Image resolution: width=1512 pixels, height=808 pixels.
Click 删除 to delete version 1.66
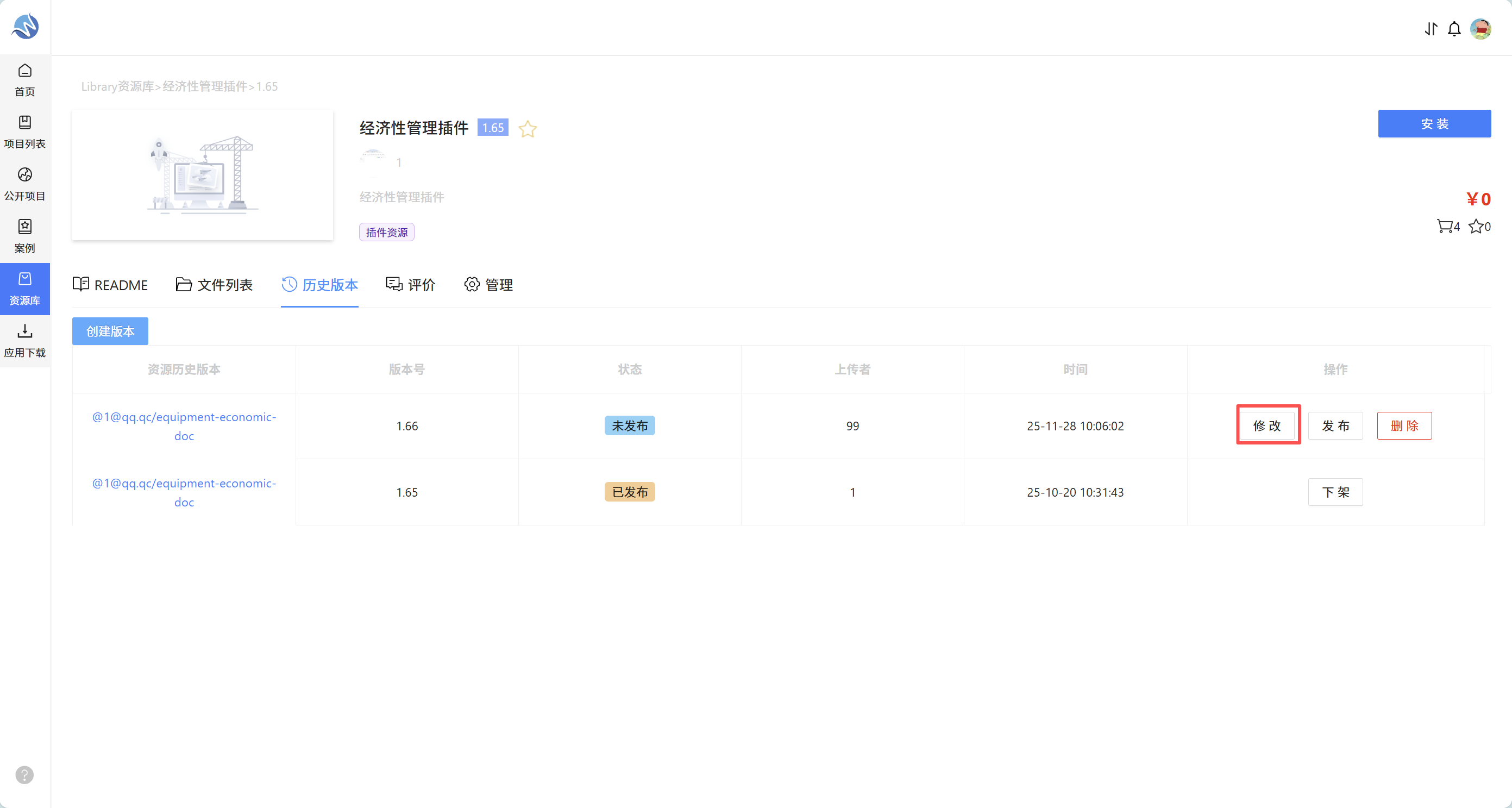[1404, 425]
